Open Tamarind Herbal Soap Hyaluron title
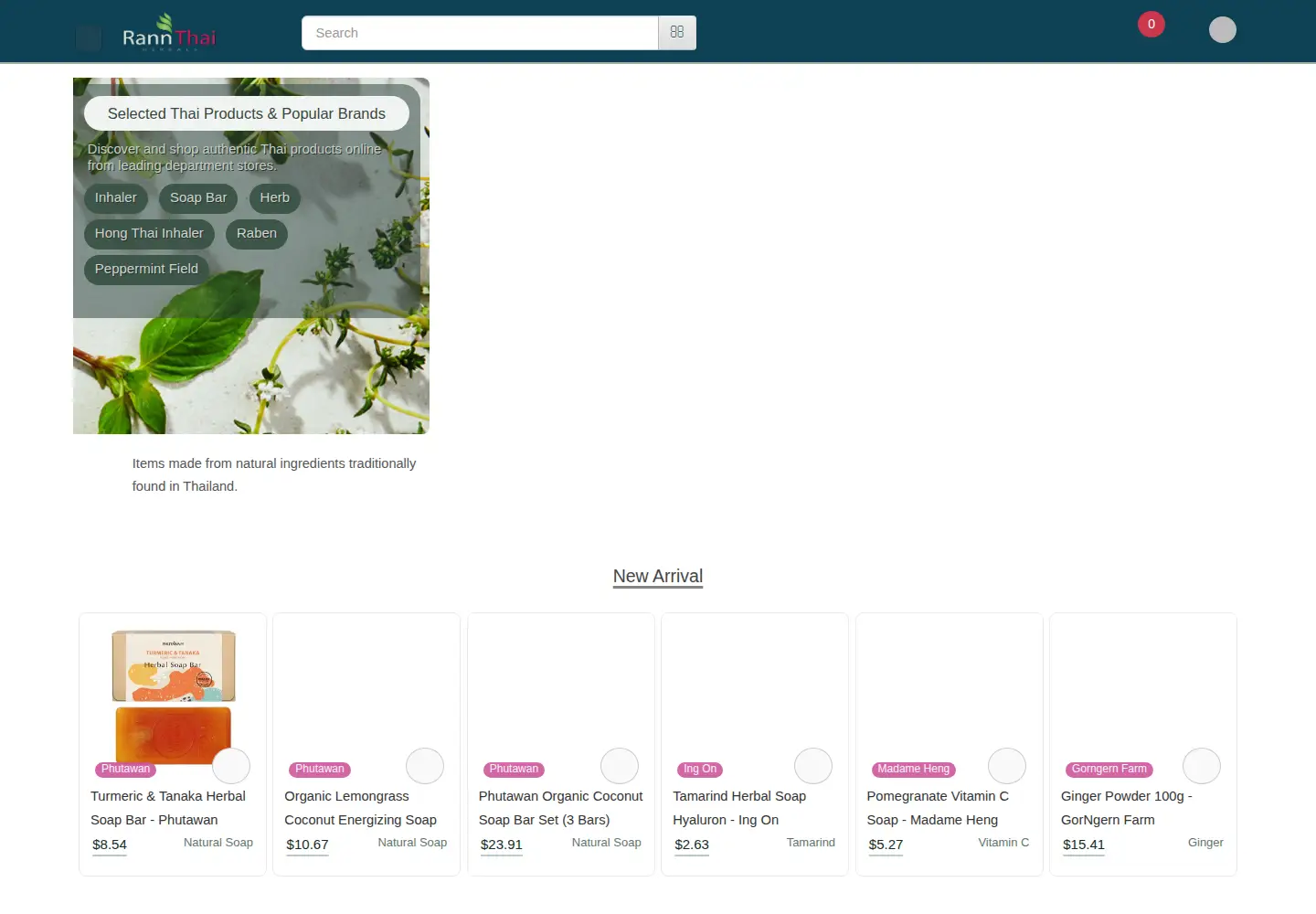 739,809
